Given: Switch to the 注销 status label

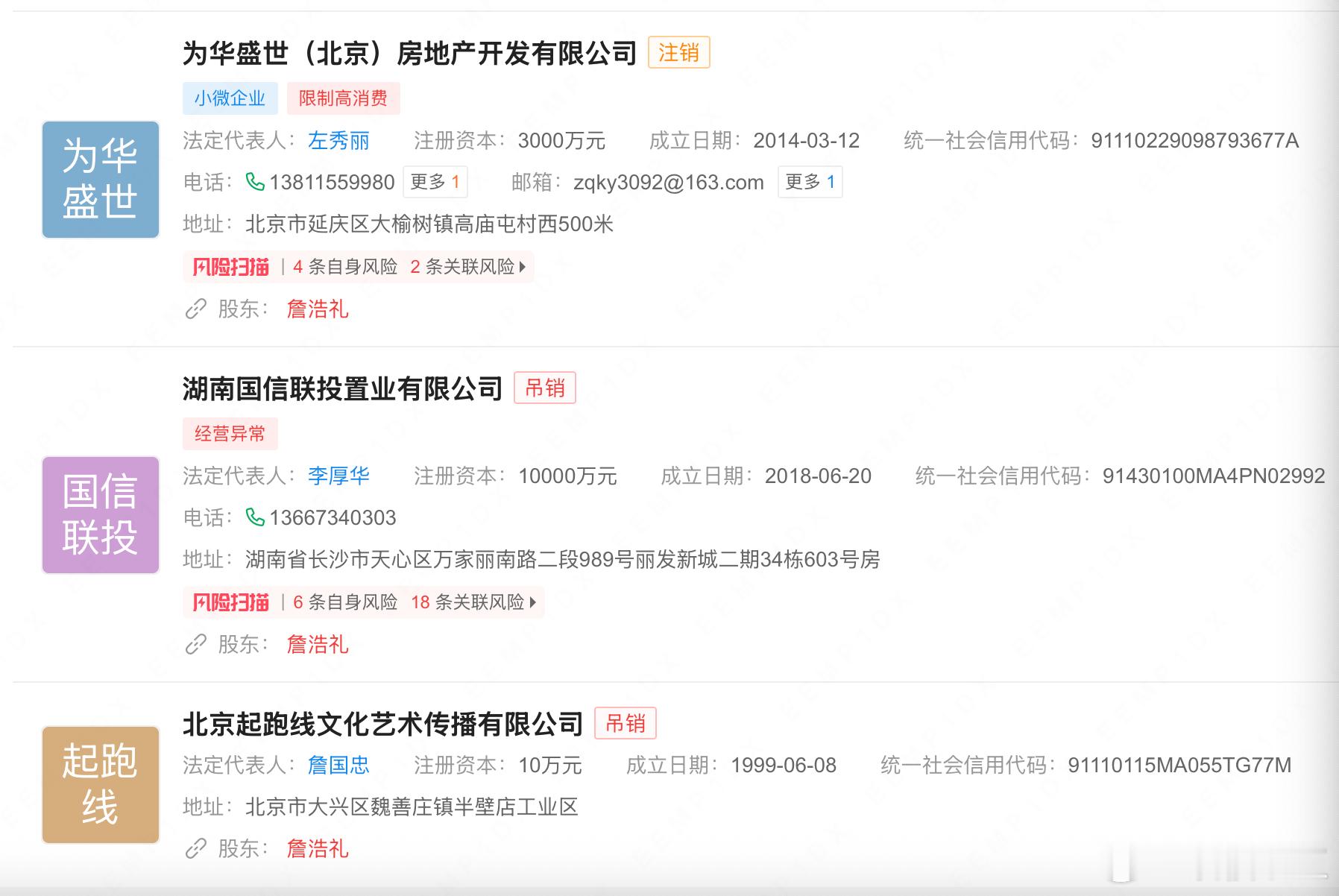Looking at the screenshot, I should click(679, 52).
